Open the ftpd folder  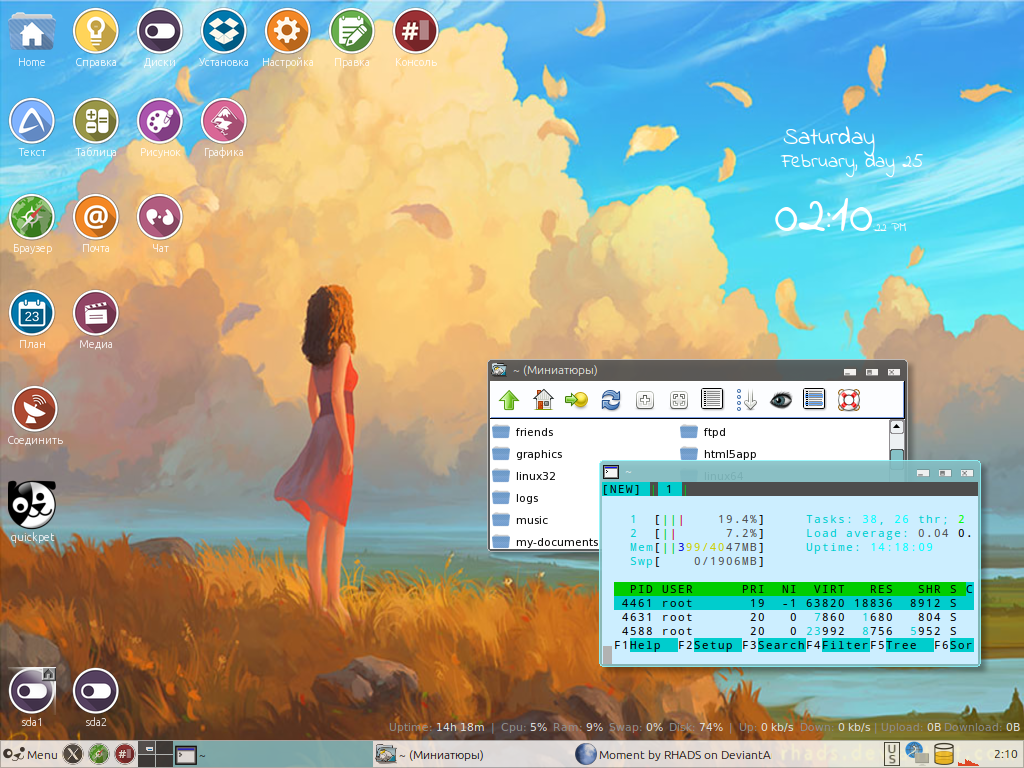703,432
